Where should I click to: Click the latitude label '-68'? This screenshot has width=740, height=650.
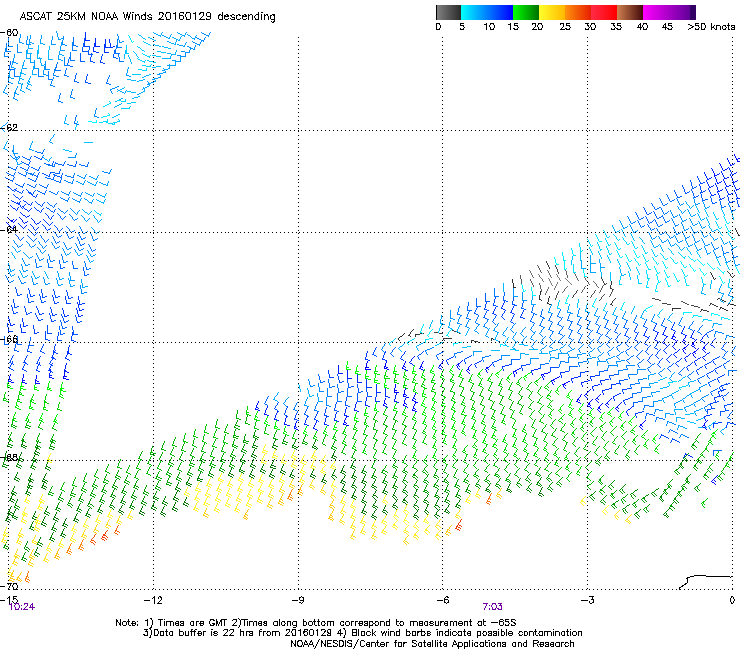pyautogui.click(x=9, y=457)
